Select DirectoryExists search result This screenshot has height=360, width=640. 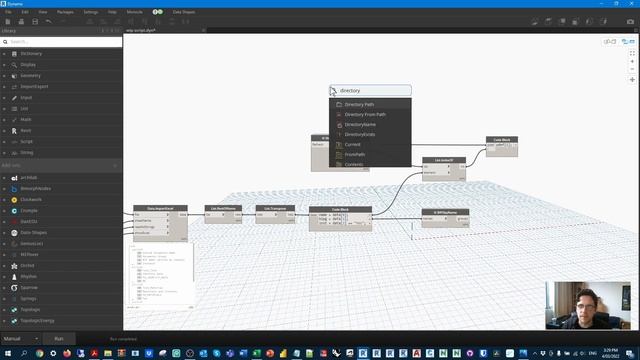(x=370, y=134)
